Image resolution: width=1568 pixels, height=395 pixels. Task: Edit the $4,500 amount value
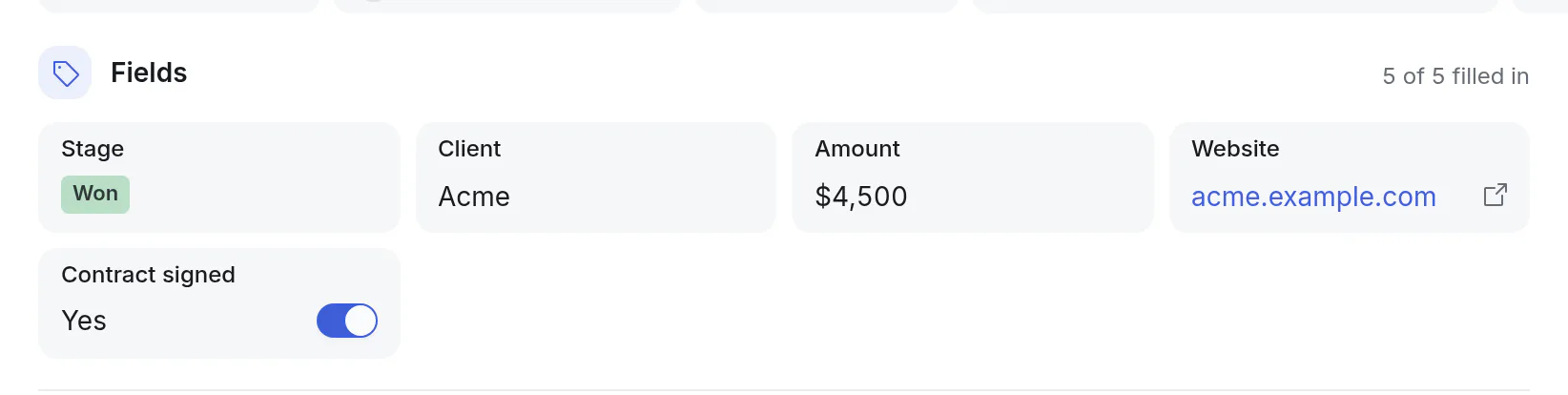click(x=861, y=197)
